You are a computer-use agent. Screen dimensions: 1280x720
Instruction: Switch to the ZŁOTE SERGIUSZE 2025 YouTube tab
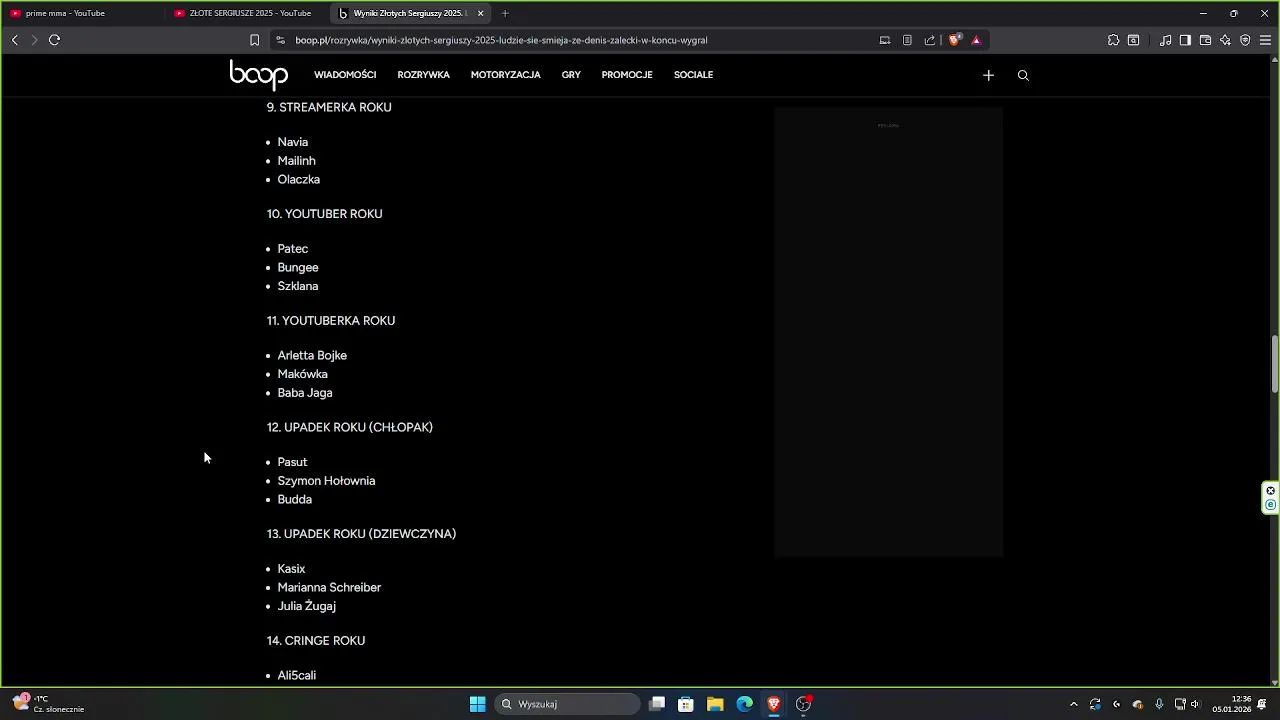tap(246, 13)
